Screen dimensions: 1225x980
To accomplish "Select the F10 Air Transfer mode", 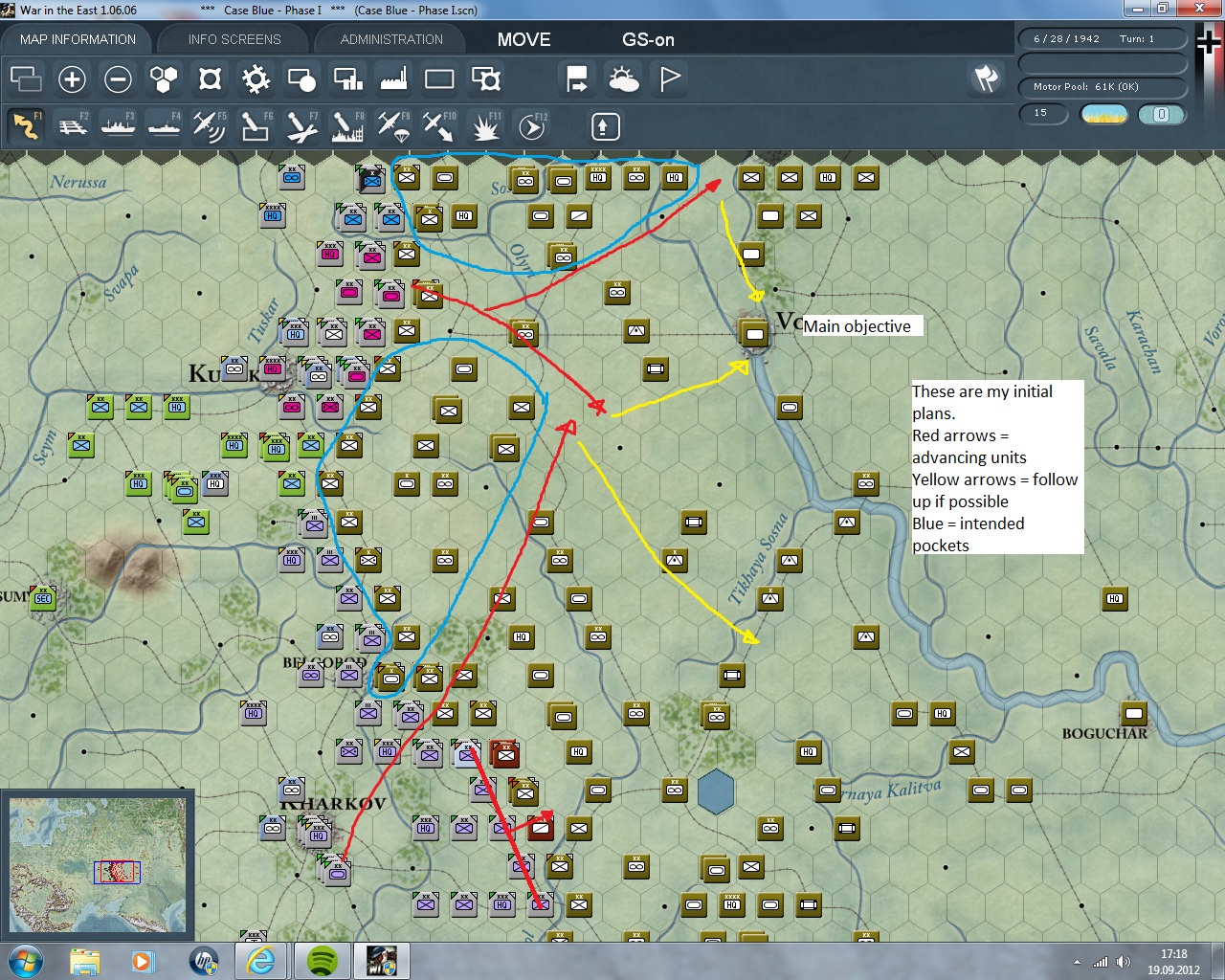I will tap(439, 126).
